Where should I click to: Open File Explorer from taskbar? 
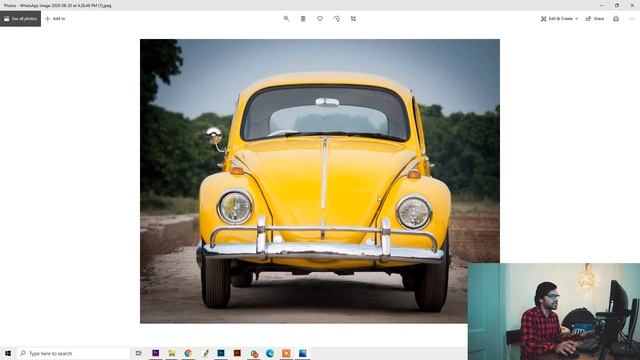coord(172,353)
